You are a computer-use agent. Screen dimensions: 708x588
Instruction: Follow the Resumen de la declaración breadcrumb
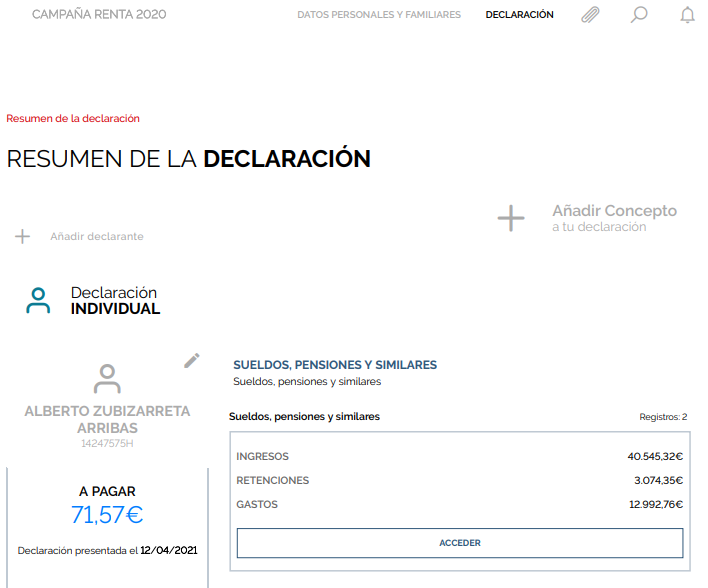click(x=73, y=118)
